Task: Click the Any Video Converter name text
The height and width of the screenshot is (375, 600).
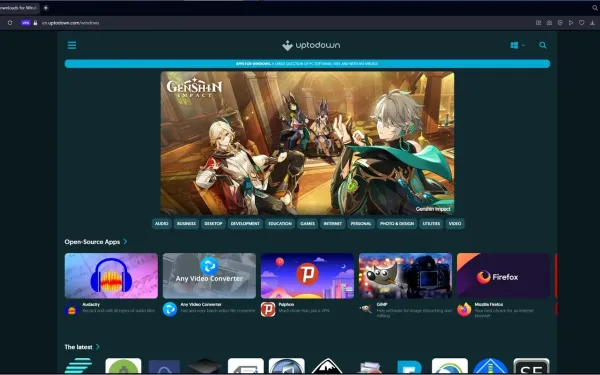Action: (201, 305)
